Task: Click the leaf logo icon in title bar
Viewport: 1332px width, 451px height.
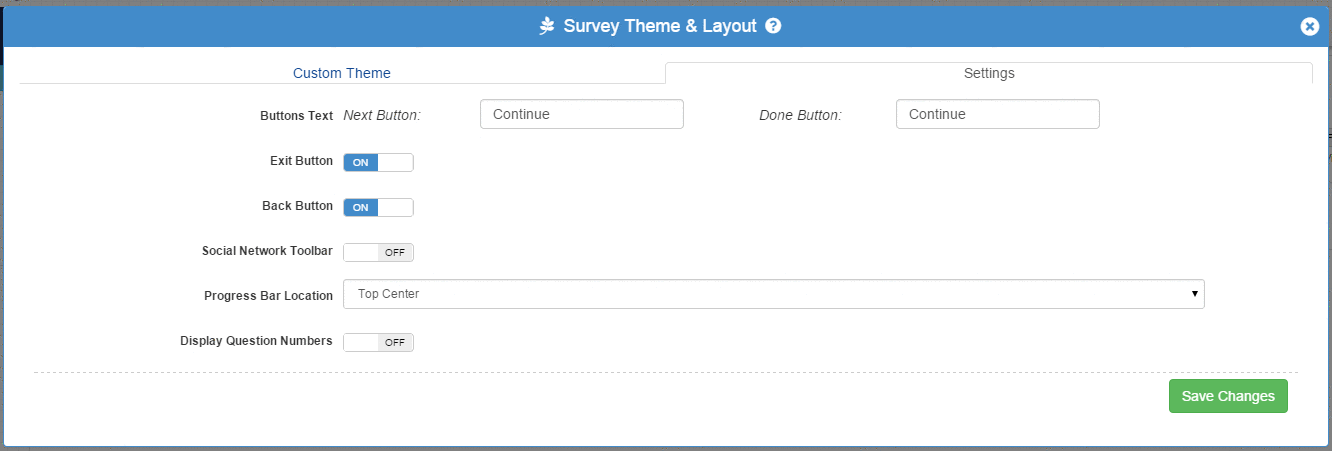Action: pos(546,27)
